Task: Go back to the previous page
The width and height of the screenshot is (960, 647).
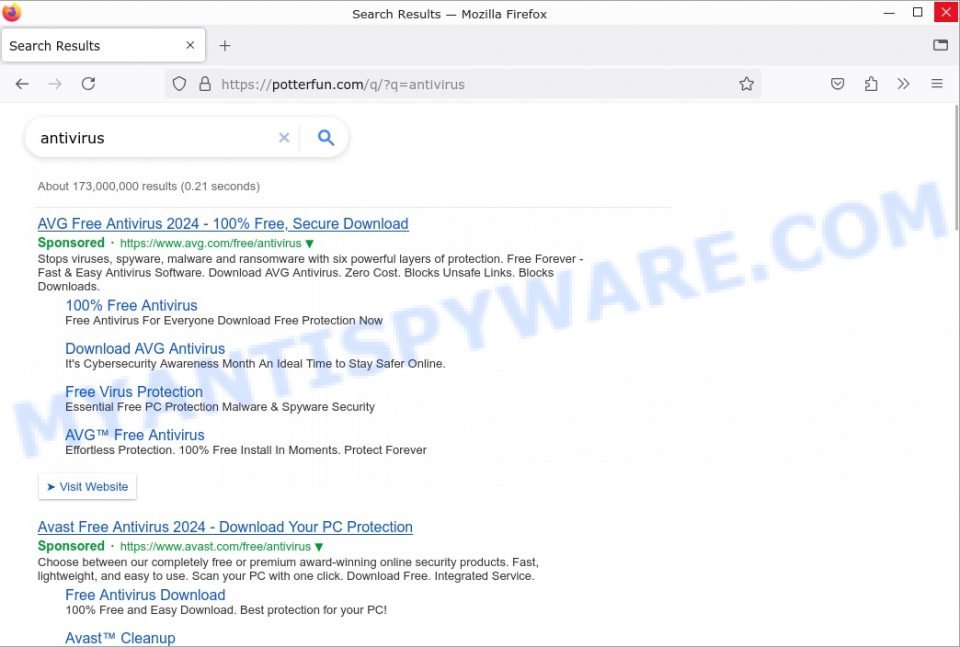Action: 22,84
